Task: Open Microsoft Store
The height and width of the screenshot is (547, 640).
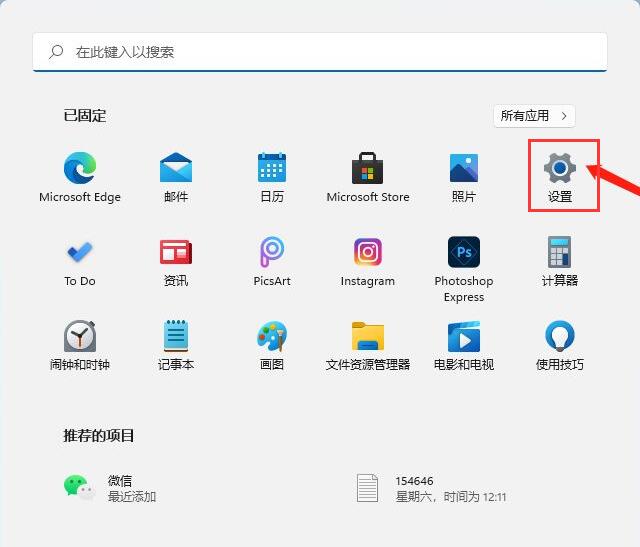Action: click(x=368, y=177)
